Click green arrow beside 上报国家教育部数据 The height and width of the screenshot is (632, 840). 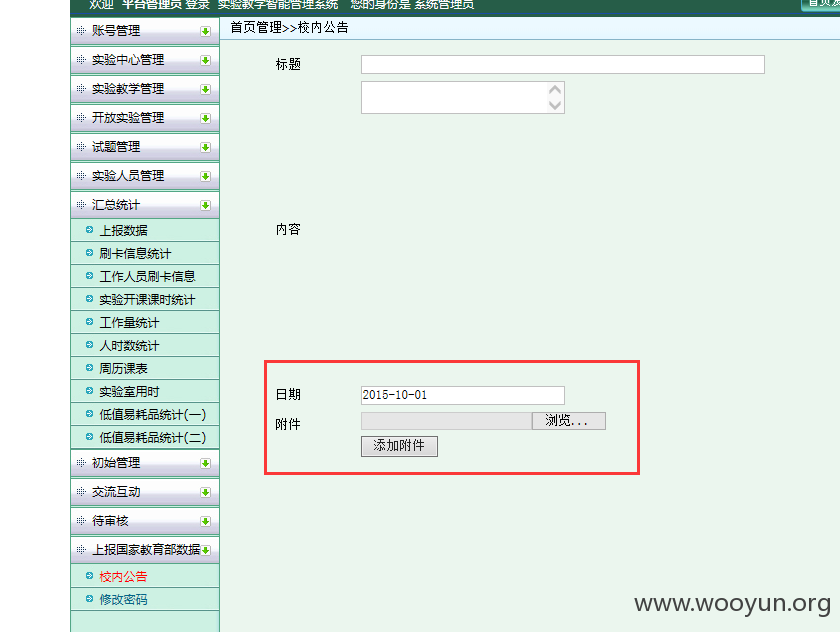click(x=205, y=550)
